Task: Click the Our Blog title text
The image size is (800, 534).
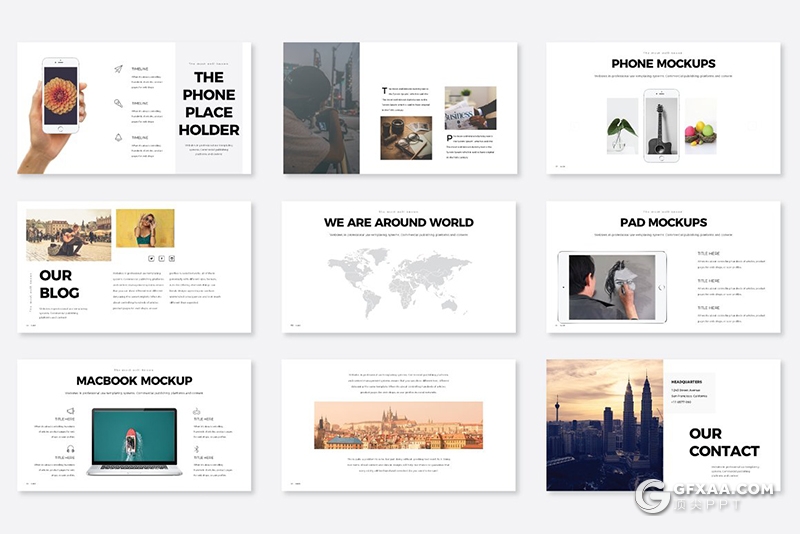Action: click(59, 284)
